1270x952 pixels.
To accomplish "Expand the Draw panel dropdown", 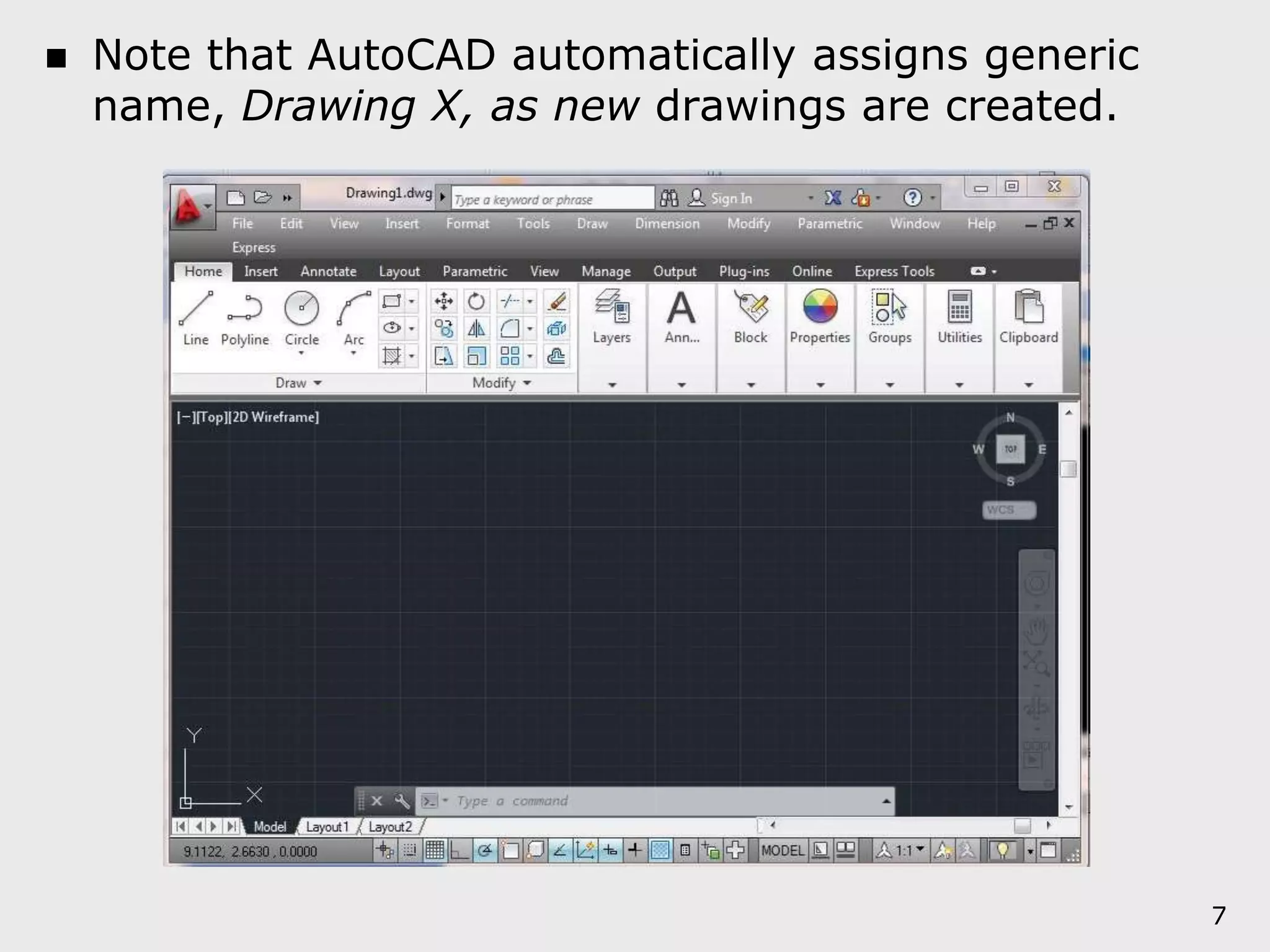I will tap(298, 383).
